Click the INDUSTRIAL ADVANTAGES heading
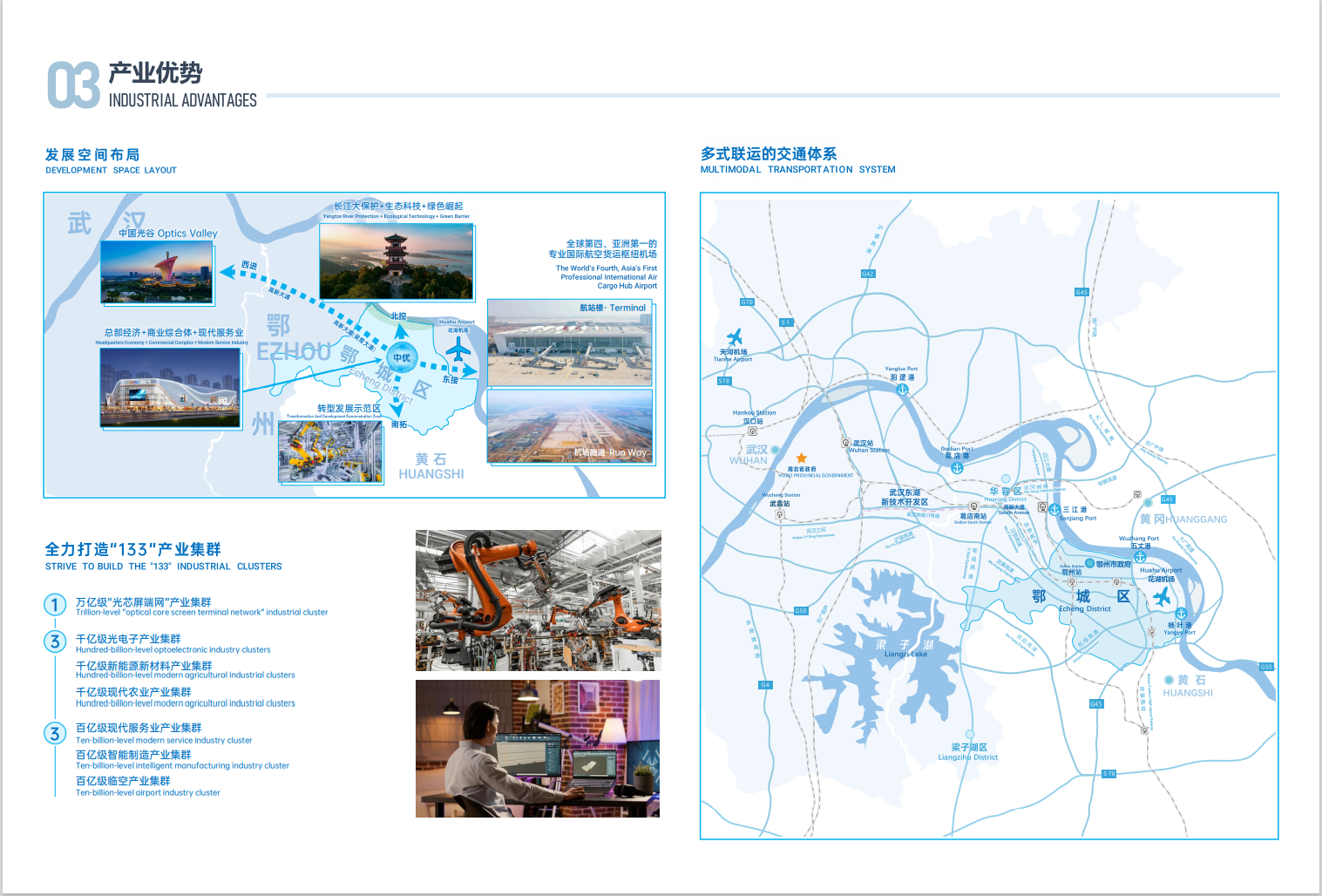This screenshot has width=1322, height=896. [x=182, y=100]
